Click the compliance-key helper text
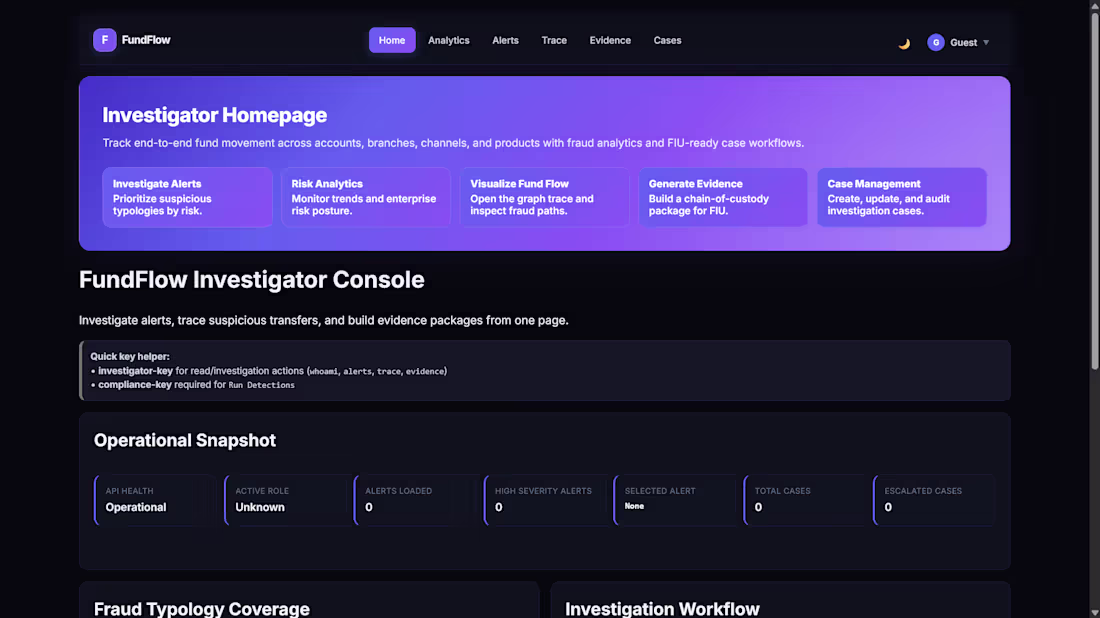Screen dimensions: 1100x618 (135, 384)
